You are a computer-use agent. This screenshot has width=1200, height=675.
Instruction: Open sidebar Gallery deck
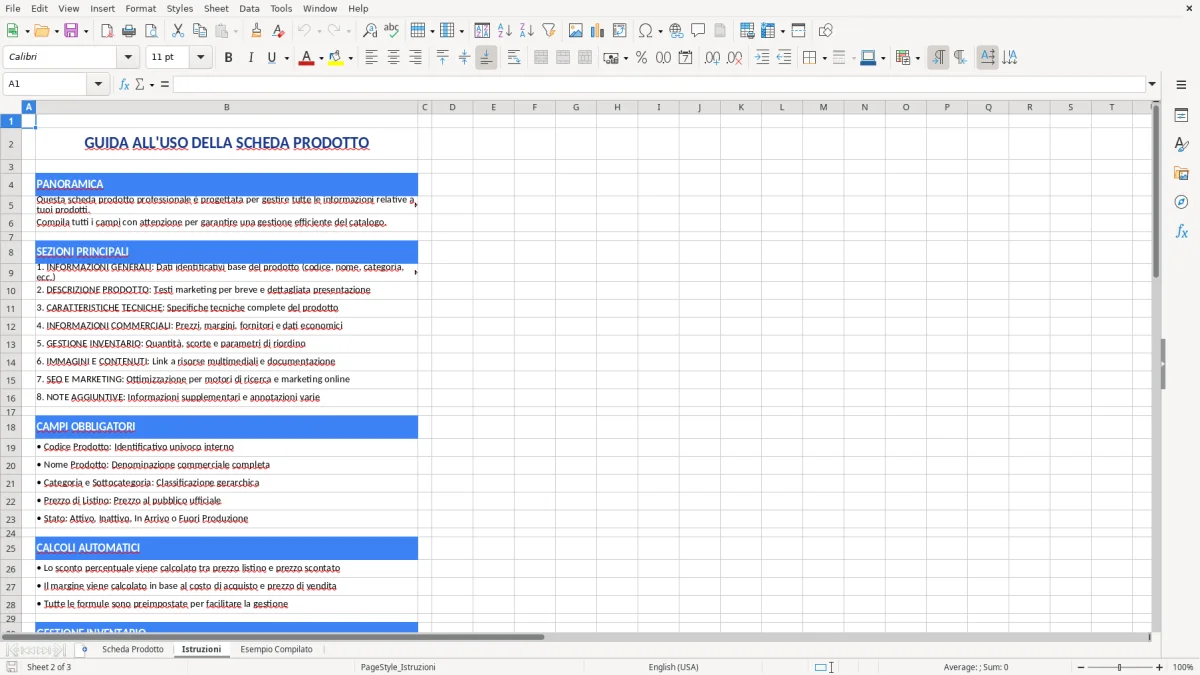coord(1181,173)
